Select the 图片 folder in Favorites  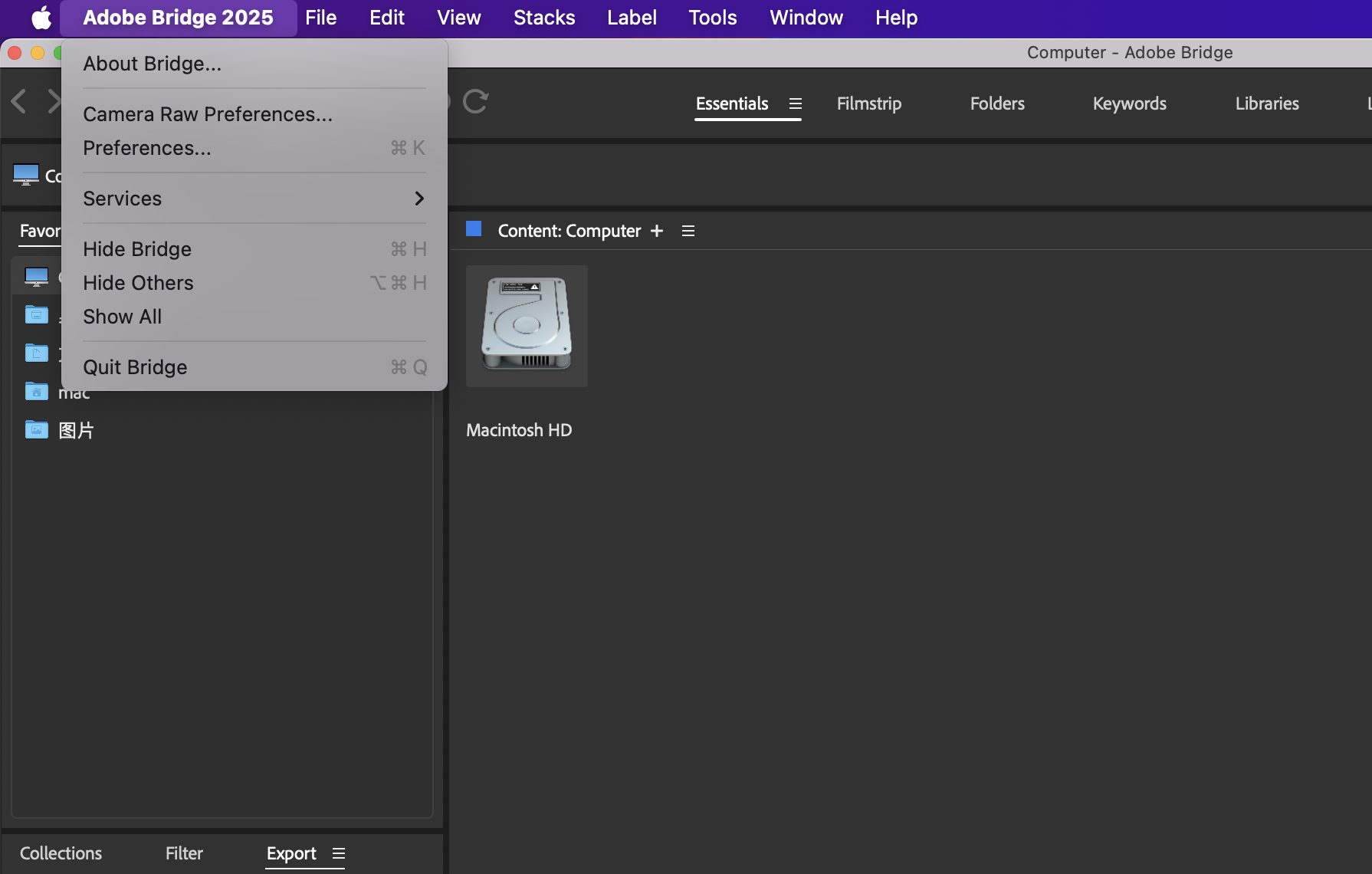[75, 430]
